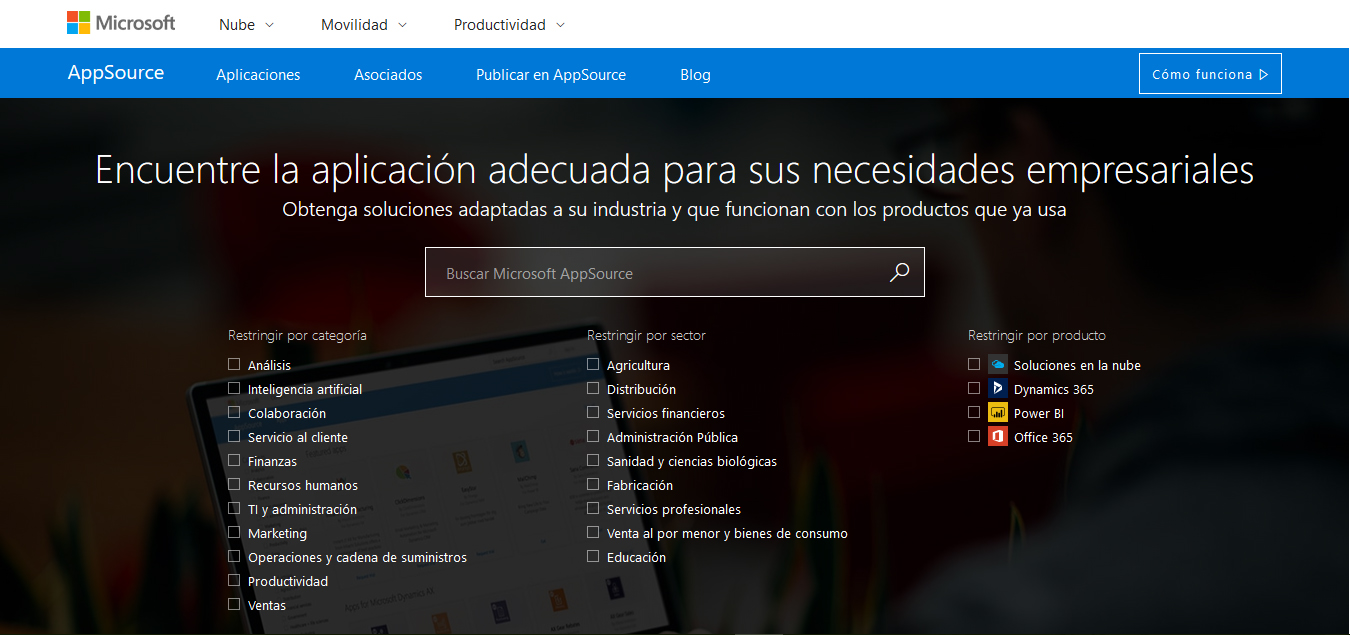The height and width of the screenshot is (635, 1350).
Task: Open Publicar en AppSource page
Action: [x=551, y=74]
